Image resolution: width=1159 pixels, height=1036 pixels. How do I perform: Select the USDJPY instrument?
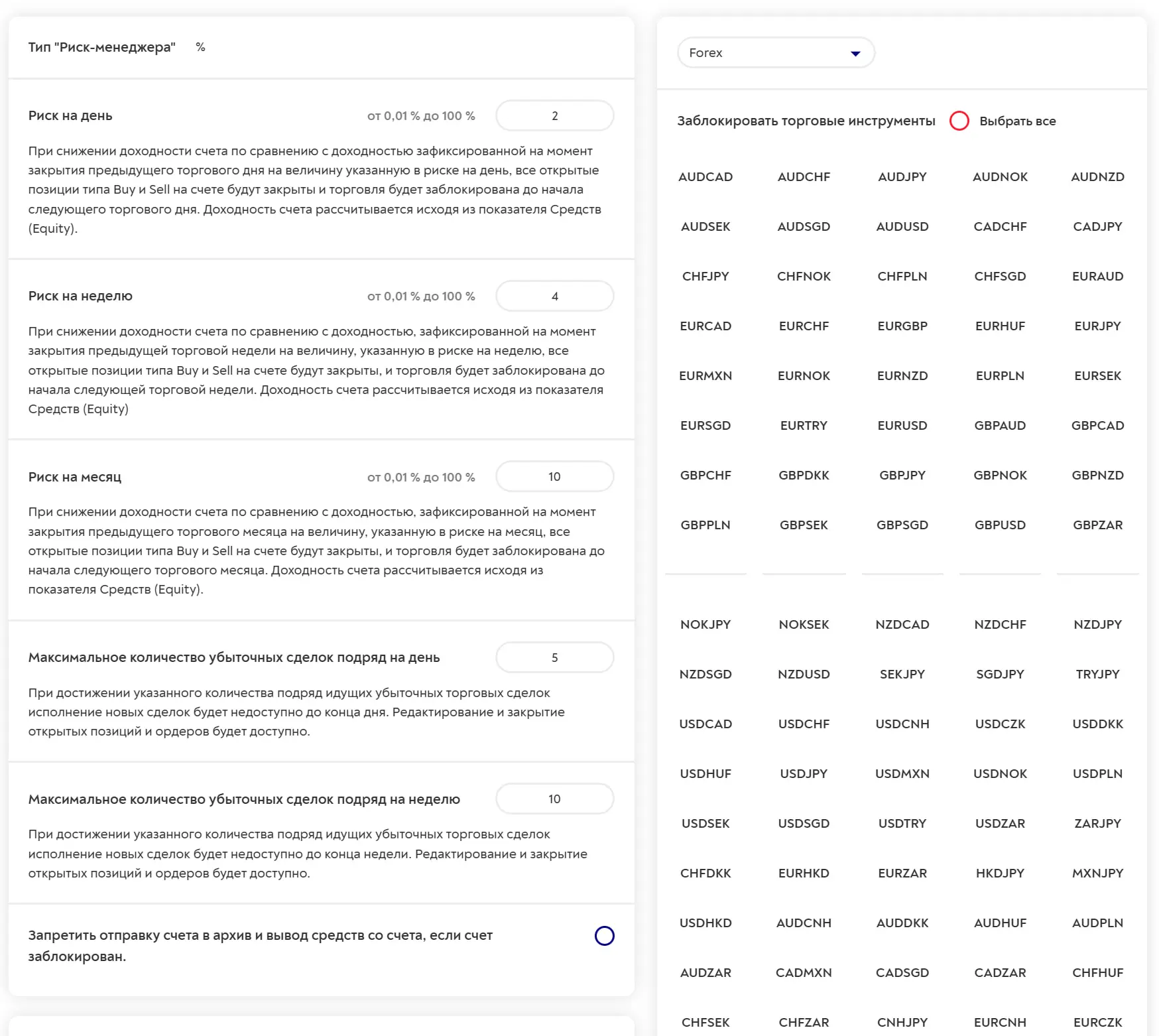(x=804, y=773)
